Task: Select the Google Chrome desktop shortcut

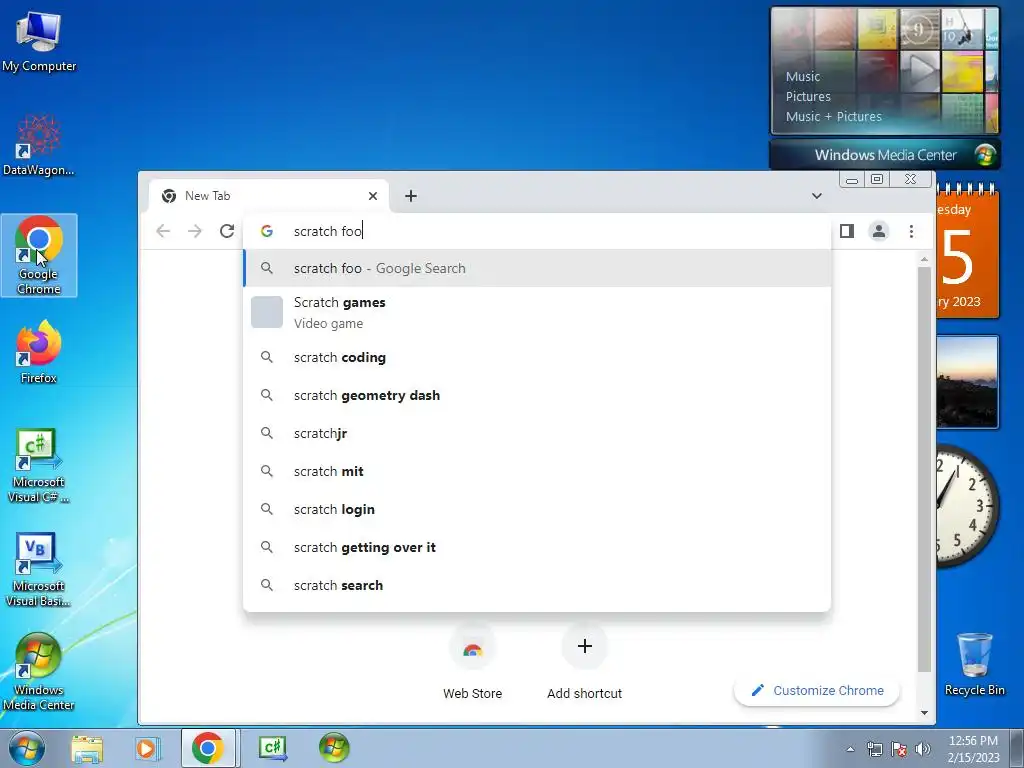Action: [39, 255]
